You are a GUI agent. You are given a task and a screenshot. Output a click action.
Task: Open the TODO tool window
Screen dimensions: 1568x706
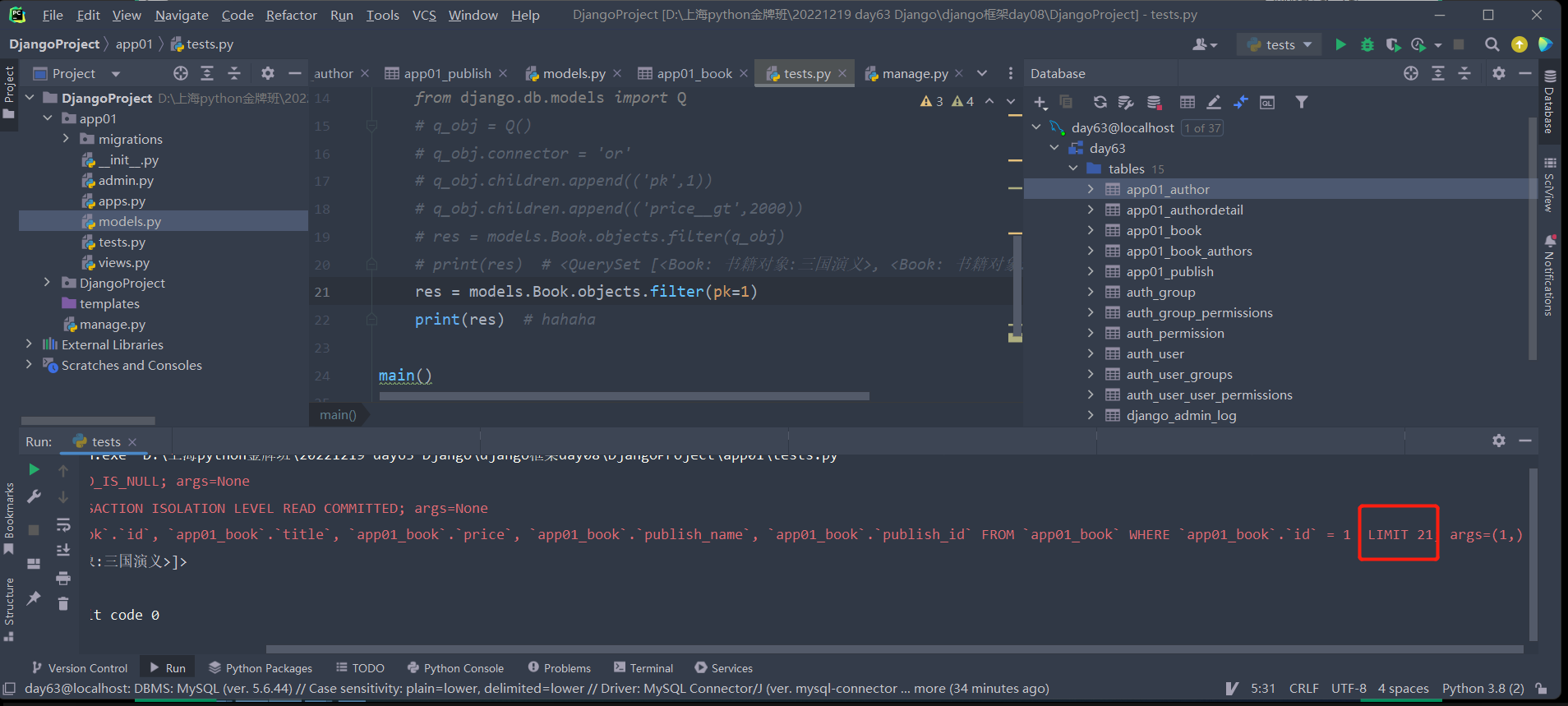point(360,668)
